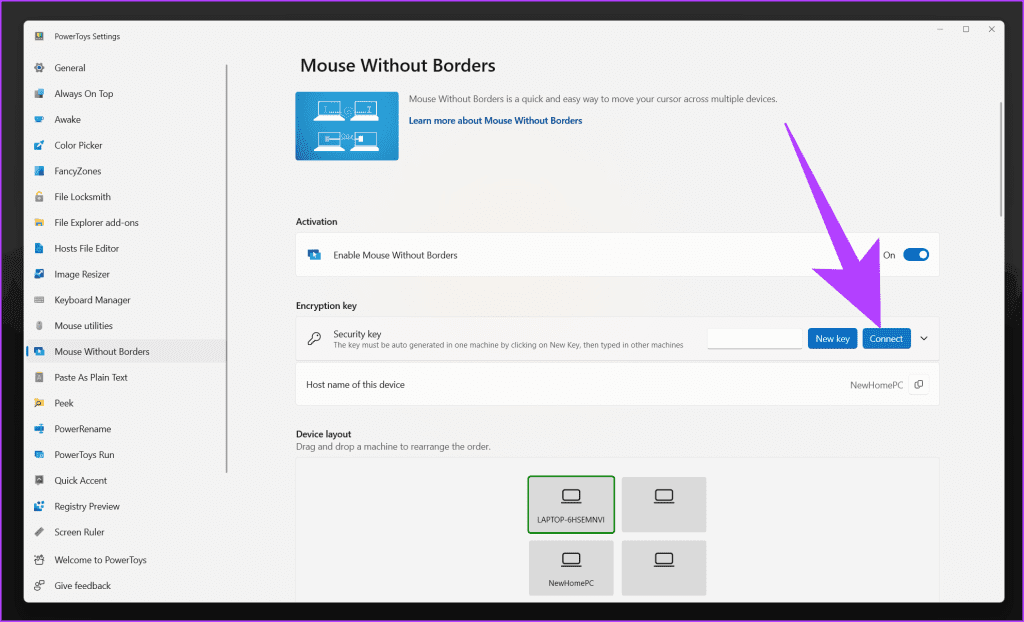
Task: Select the NewHomePC device tile
Action: click(x=571, y=568)
